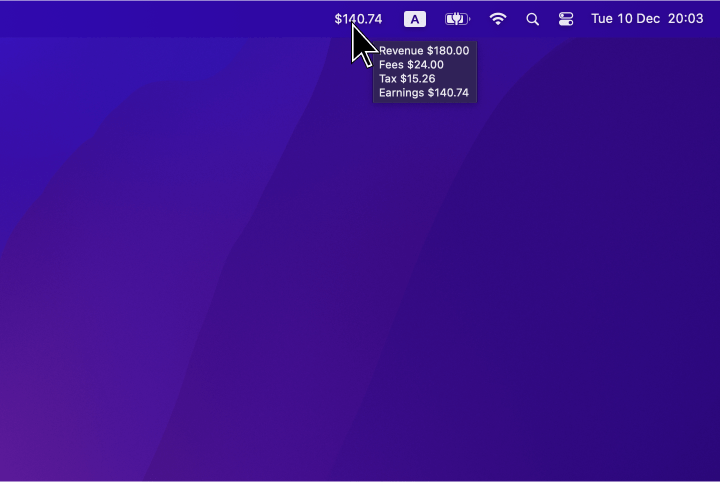
Task: Click the empty purple desktop wallpaper center
Action: click(360, 260)
